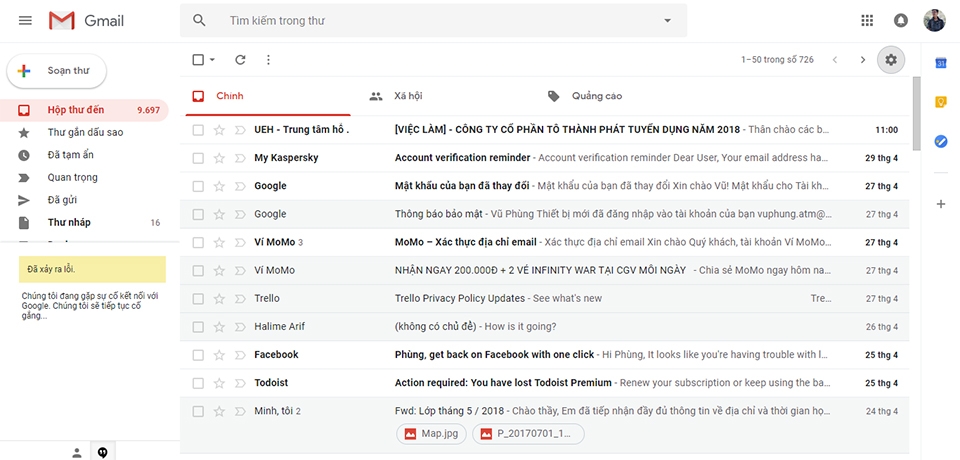Open the P_20170701 image attachment

pyautogui.click(x=528, y=434)
